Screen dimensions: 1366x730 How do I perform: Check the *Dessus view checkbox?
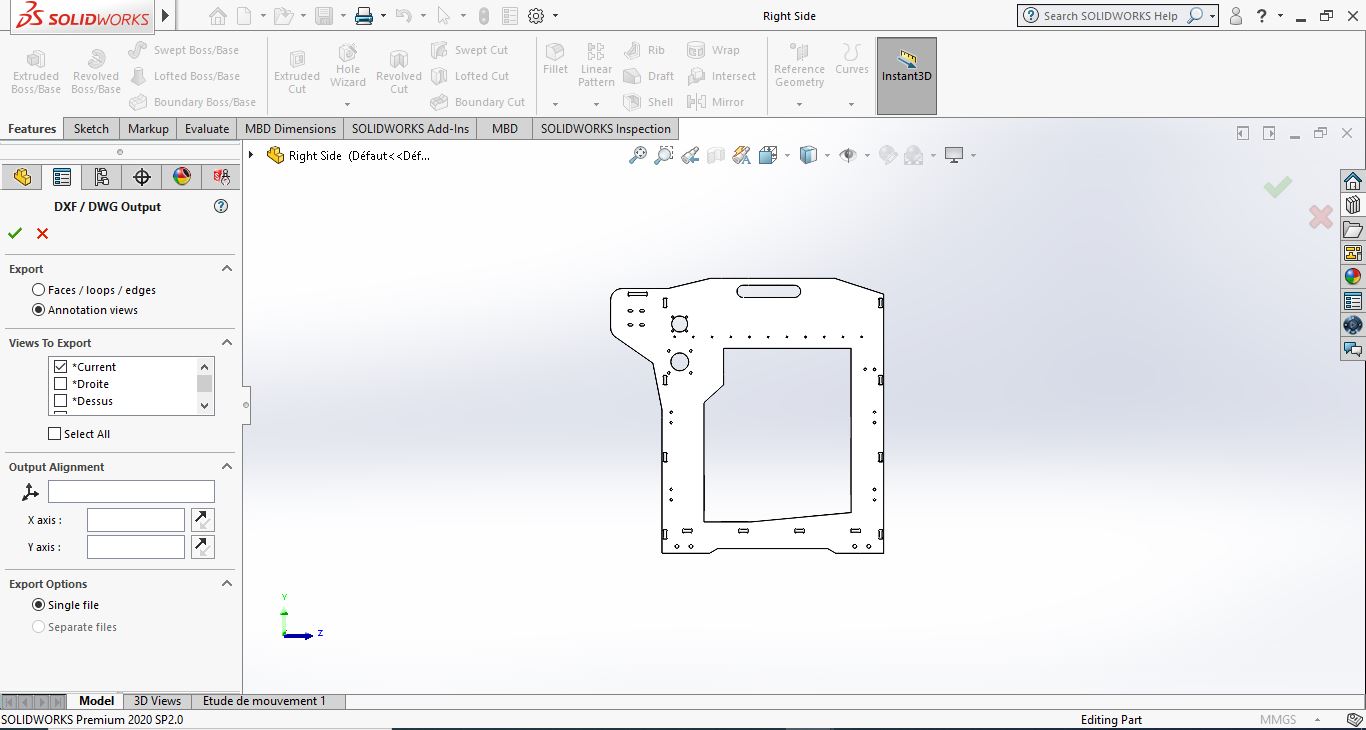coord(61,401)
